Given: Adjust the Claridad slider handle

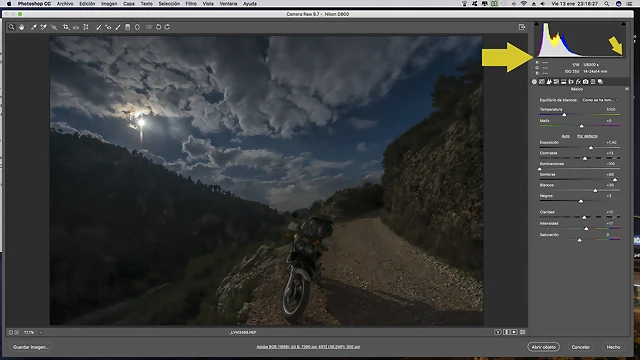Looking at the screenshot, I should click(584, 218).
